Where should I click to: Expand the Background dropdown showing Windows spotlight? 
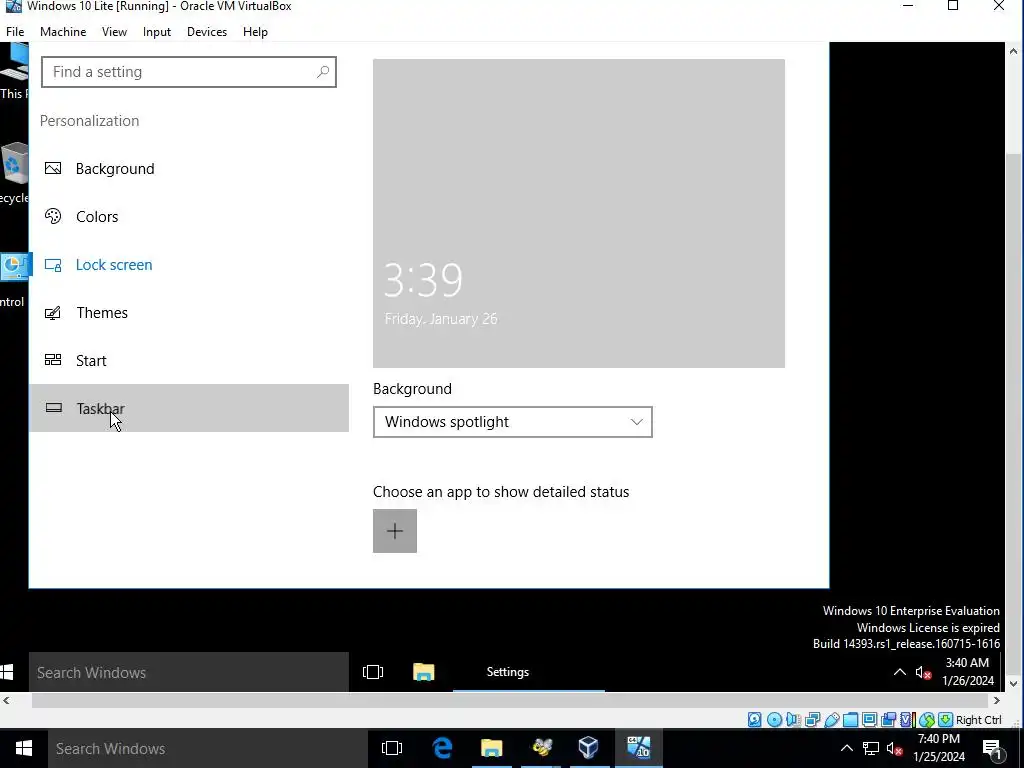[513, 422]
